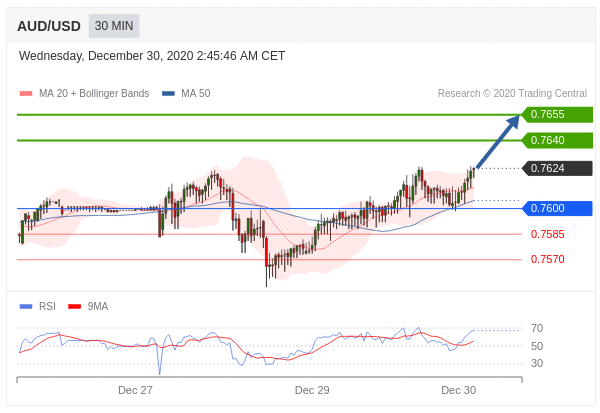
Task: Click the Dec 30 axis label
Action: [x=458, y=390]
